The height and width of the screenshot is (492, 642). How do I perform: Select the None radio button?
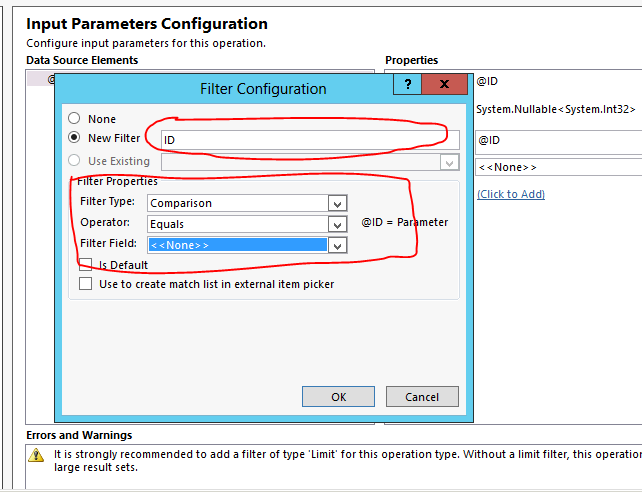click(x=74, y=119)
